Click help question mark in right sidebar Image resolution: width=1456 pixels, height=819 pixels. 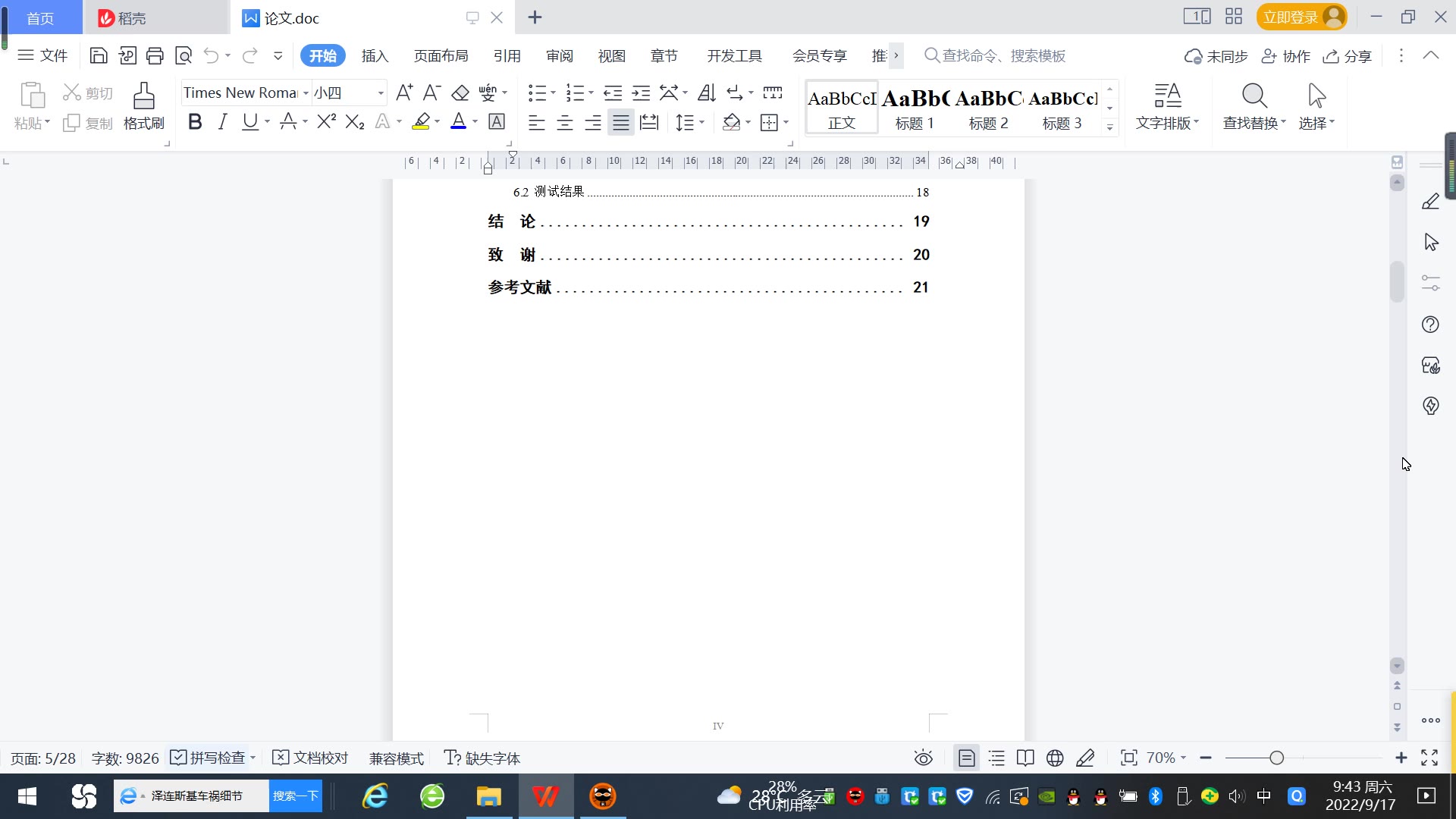1430,325
